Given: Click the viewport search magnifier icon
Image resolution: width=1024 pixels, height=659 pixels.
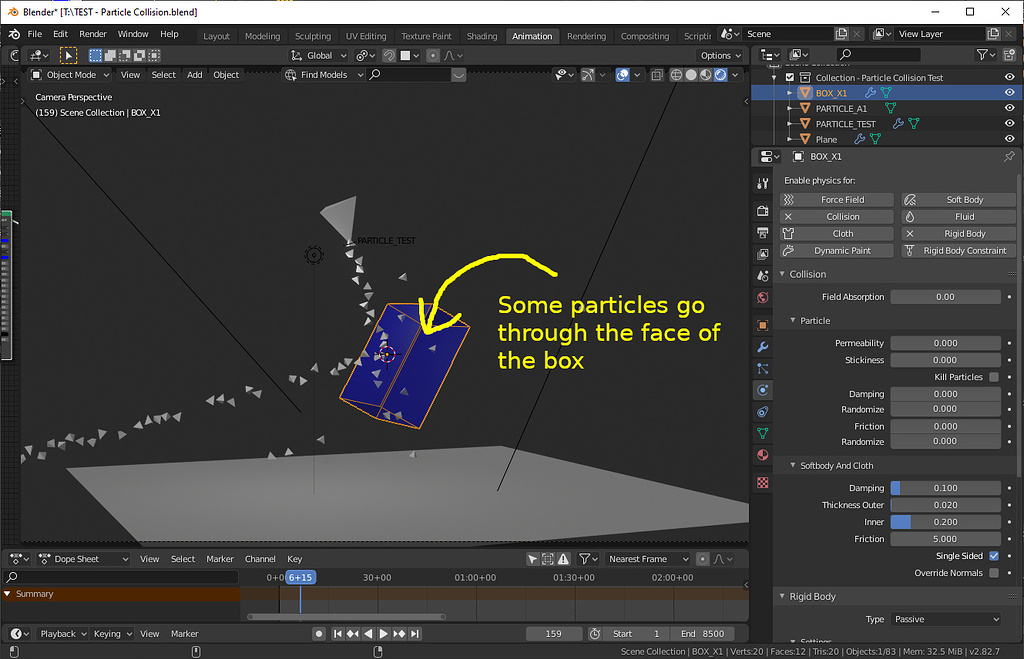Looking at the screenshot, I should [x=375, y=74].
